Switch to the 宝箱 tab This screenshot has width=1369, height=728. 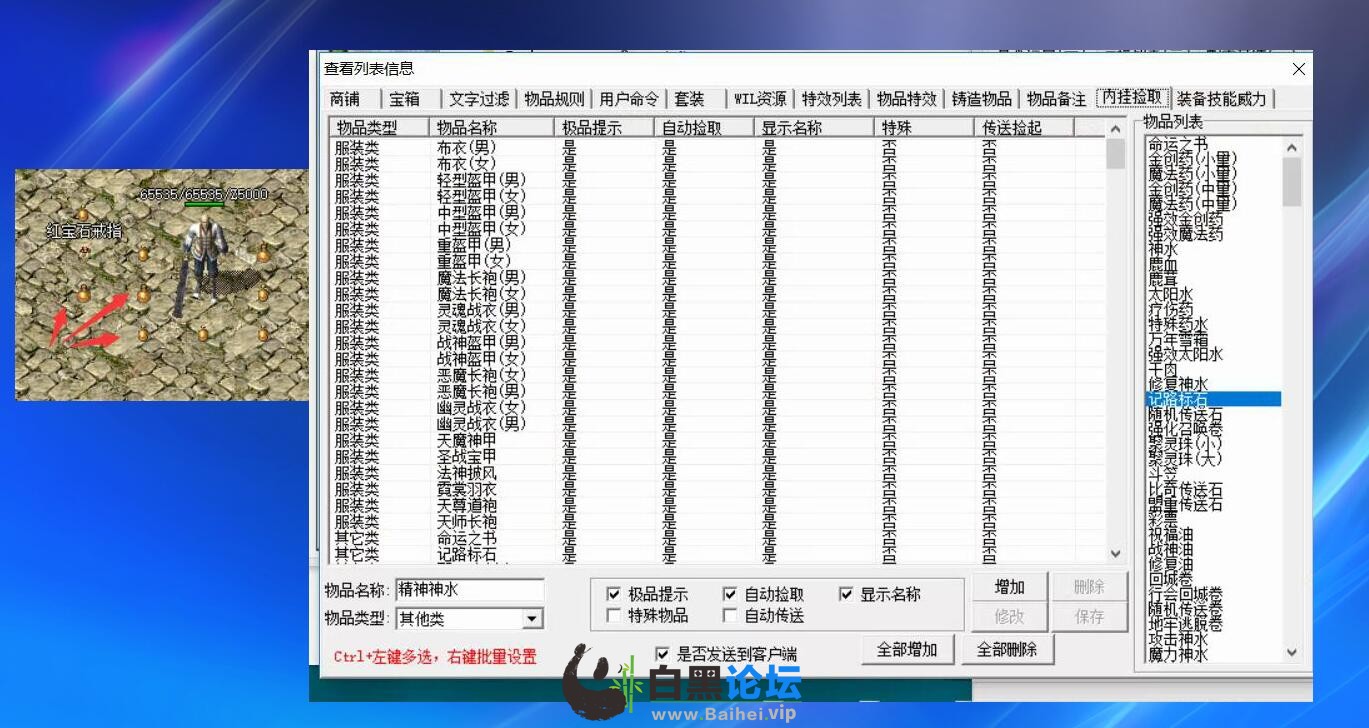405,99
